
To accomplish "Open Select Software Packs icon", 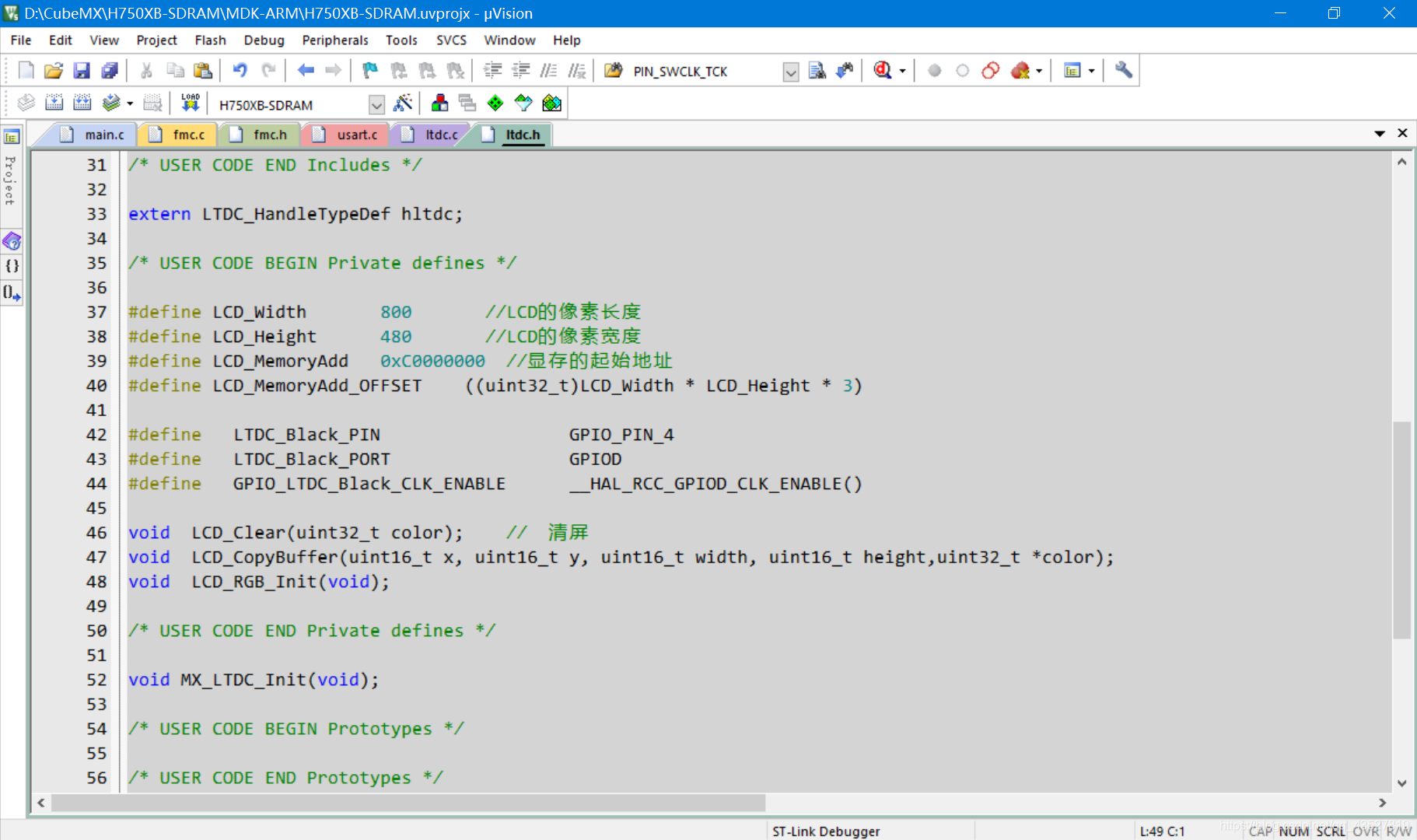I will [x=523, y=103].
